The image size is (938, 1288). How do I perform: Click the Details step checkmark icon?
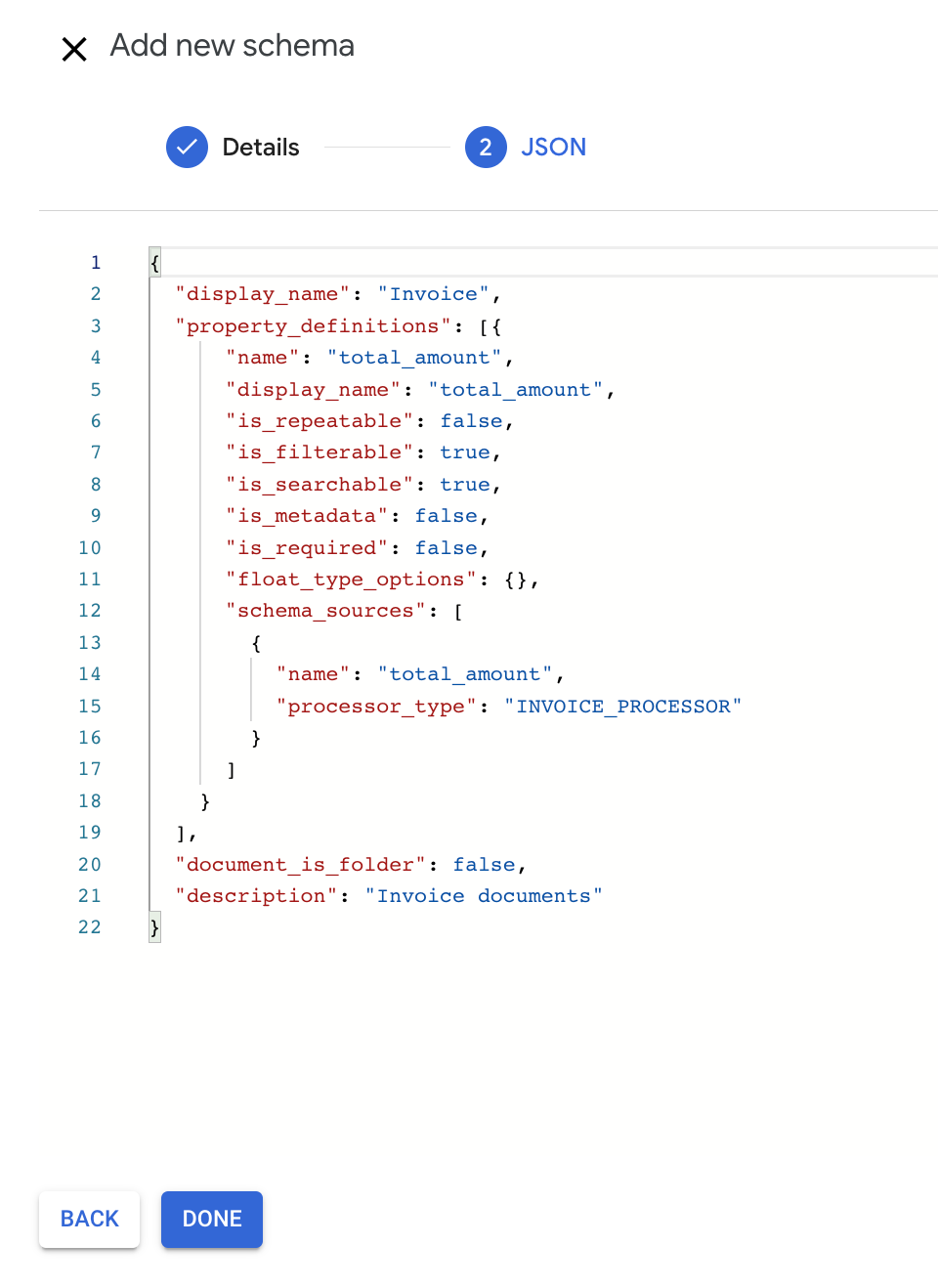click(187, 148)
